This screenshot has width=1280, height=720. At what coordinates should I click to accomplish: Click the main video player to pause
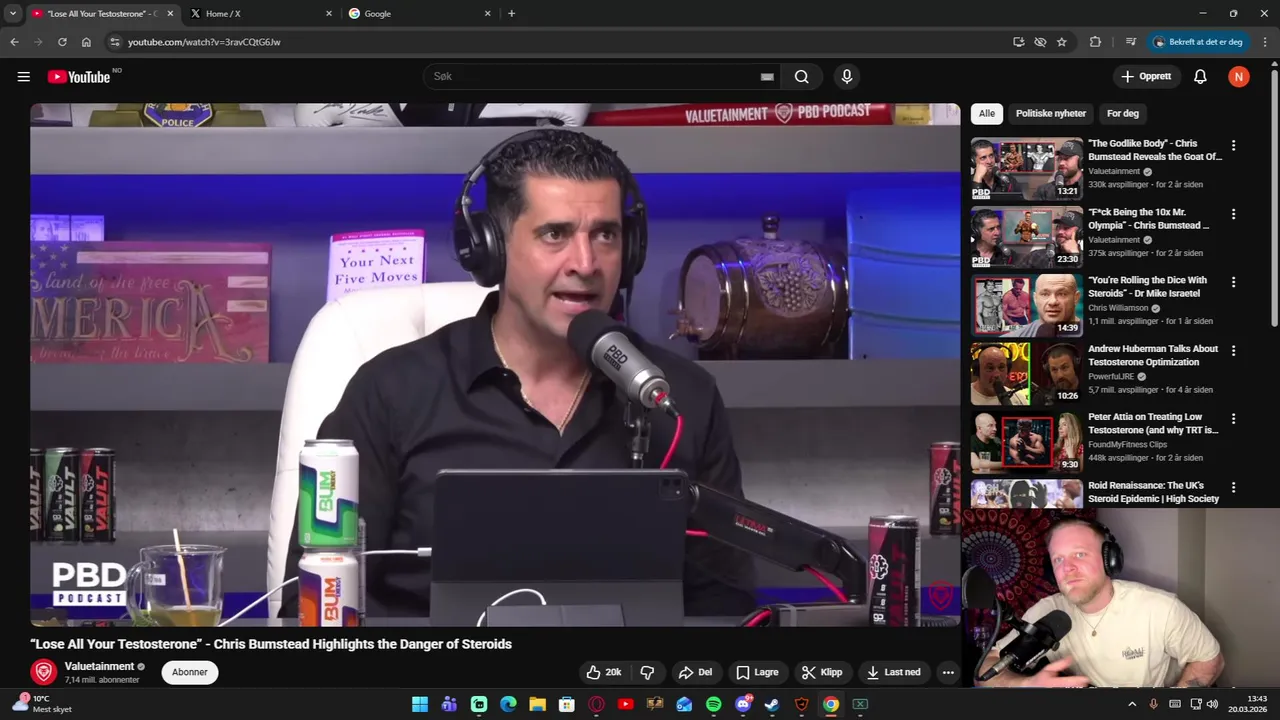[x=495, y=365]
